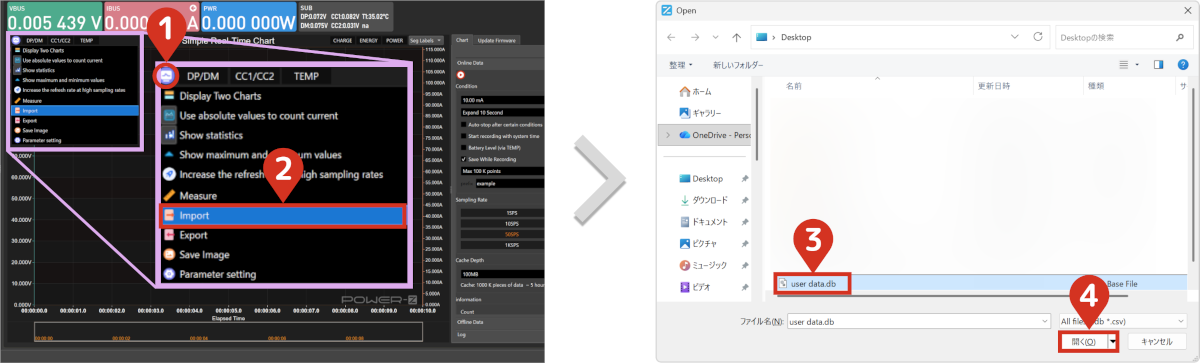
Task: Refresh the Desktop folder listing
Action: [1038, 37]
